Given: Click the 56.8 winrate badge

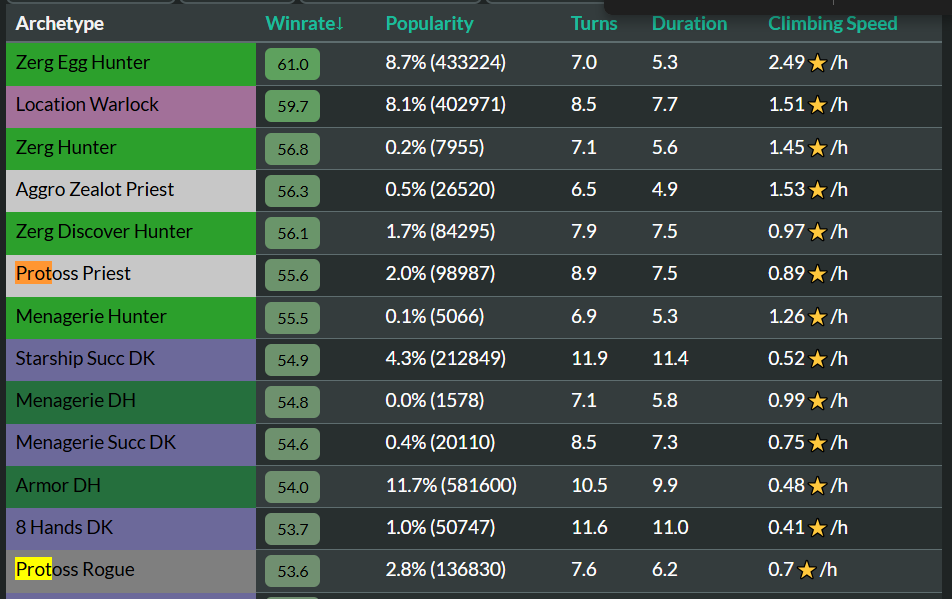Looking at the screenshot, I should coord(293,149).
